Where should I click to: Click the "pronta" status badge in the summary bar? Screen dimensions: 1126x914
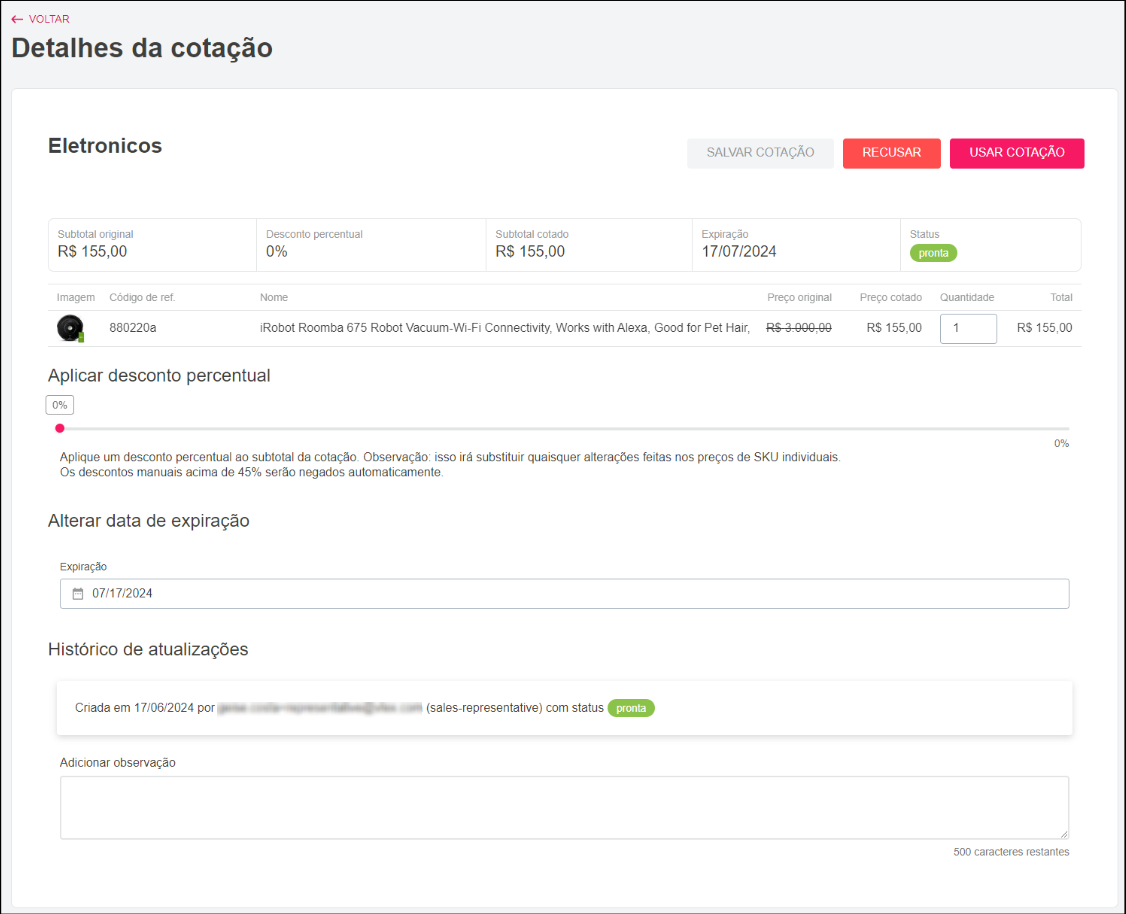point(933,253)
